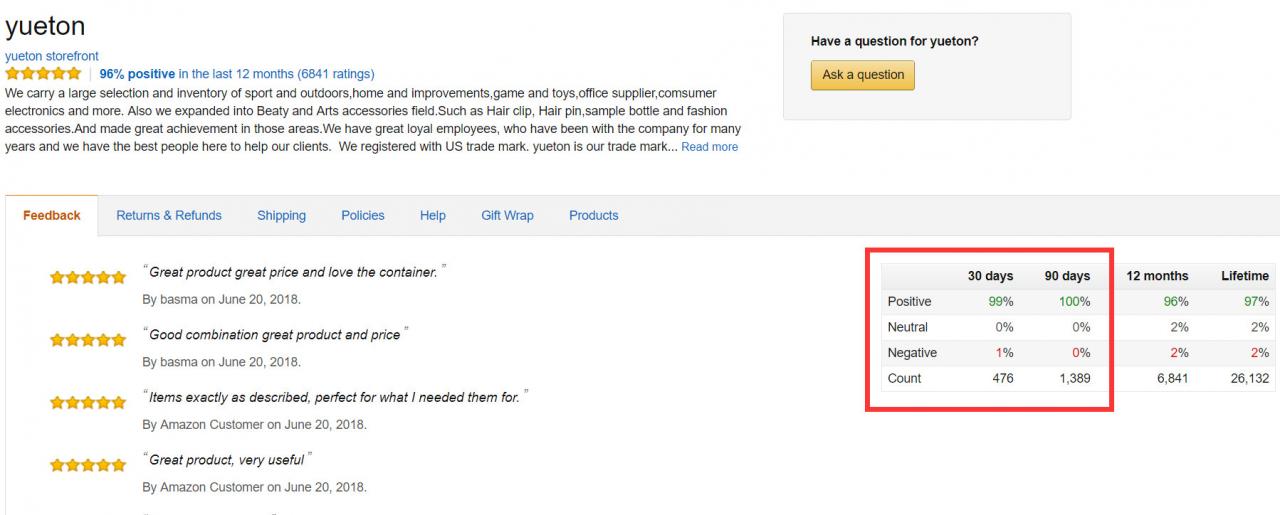The height and width of the screenshot is (515, 1280).
Task: Open the Help tab
Action: 433,215
